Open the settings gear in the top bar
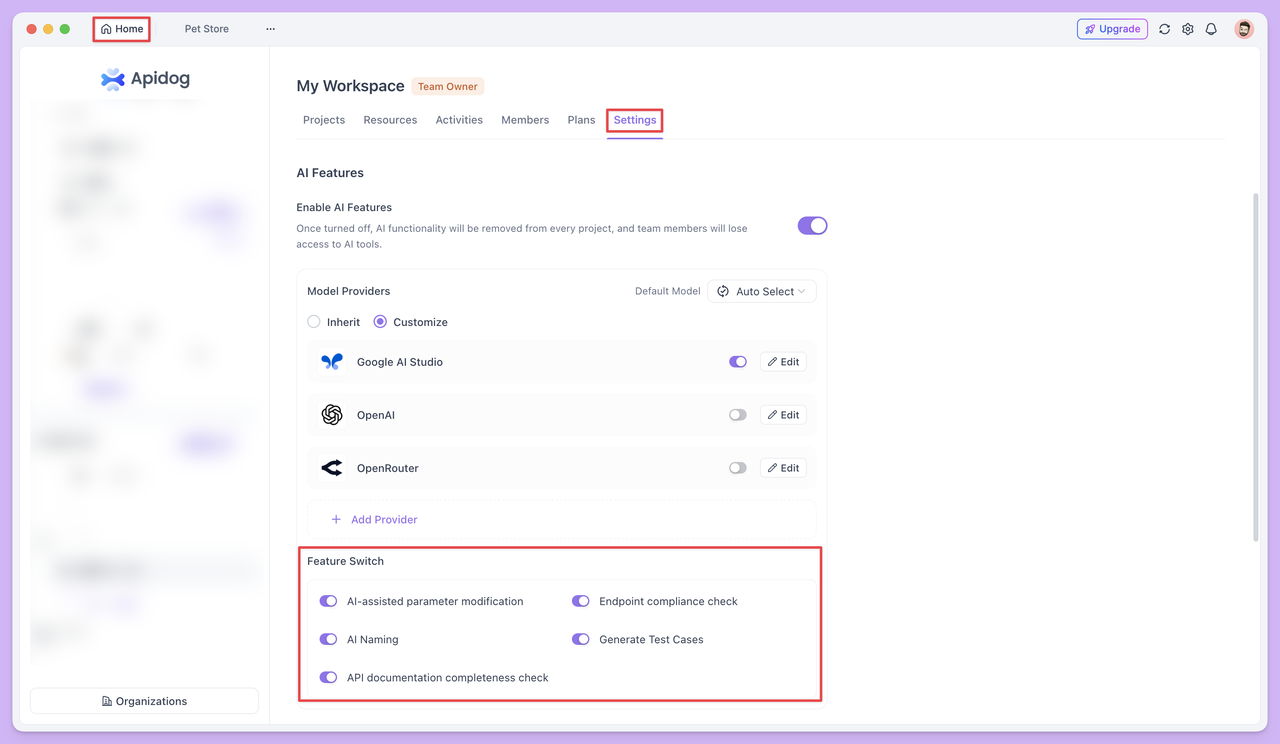Image resolution: width=1280 pixels, height=744 pixels. coord(1187,29)
